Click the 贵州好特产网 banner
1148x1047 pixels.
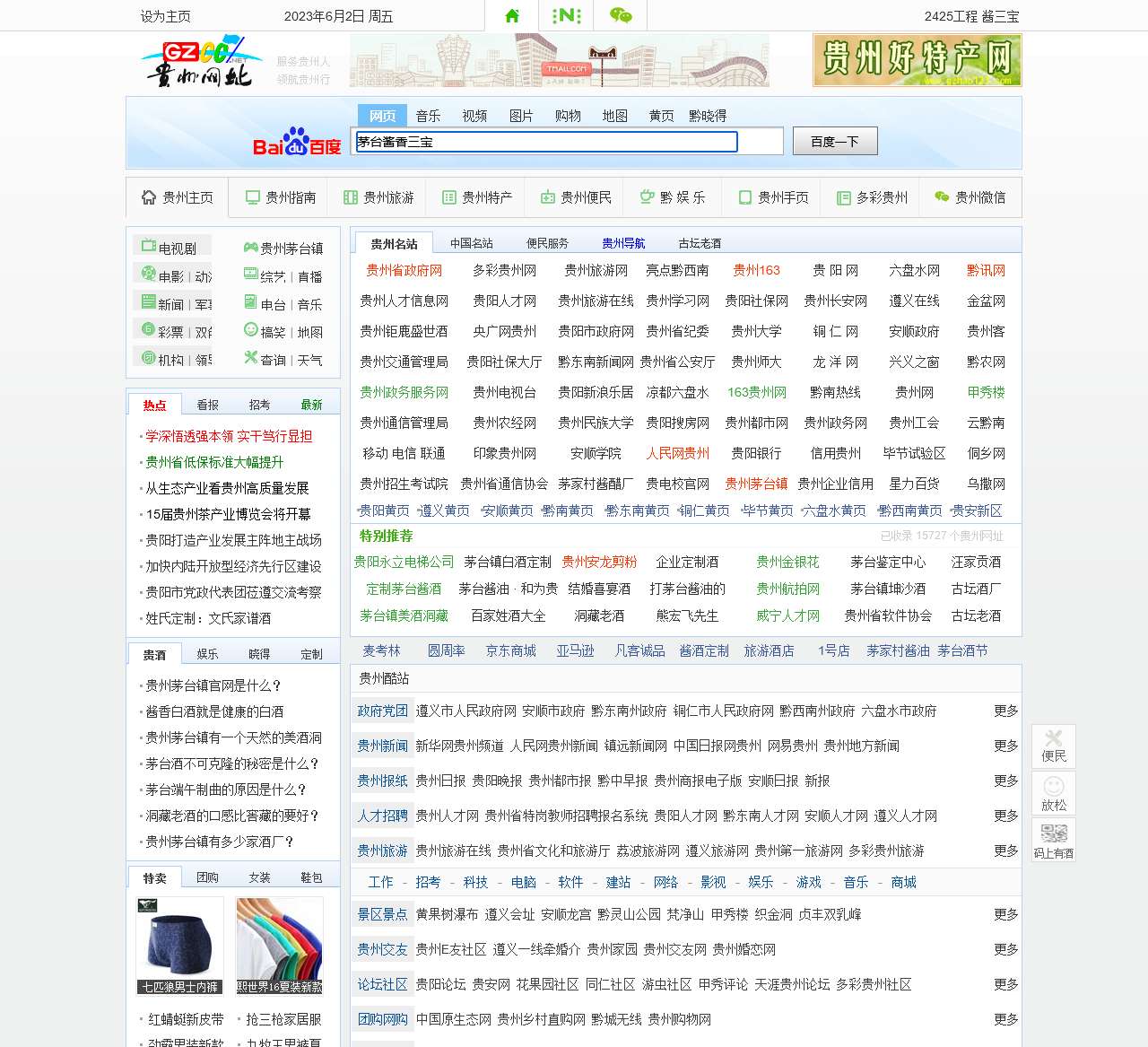point(918,60)
